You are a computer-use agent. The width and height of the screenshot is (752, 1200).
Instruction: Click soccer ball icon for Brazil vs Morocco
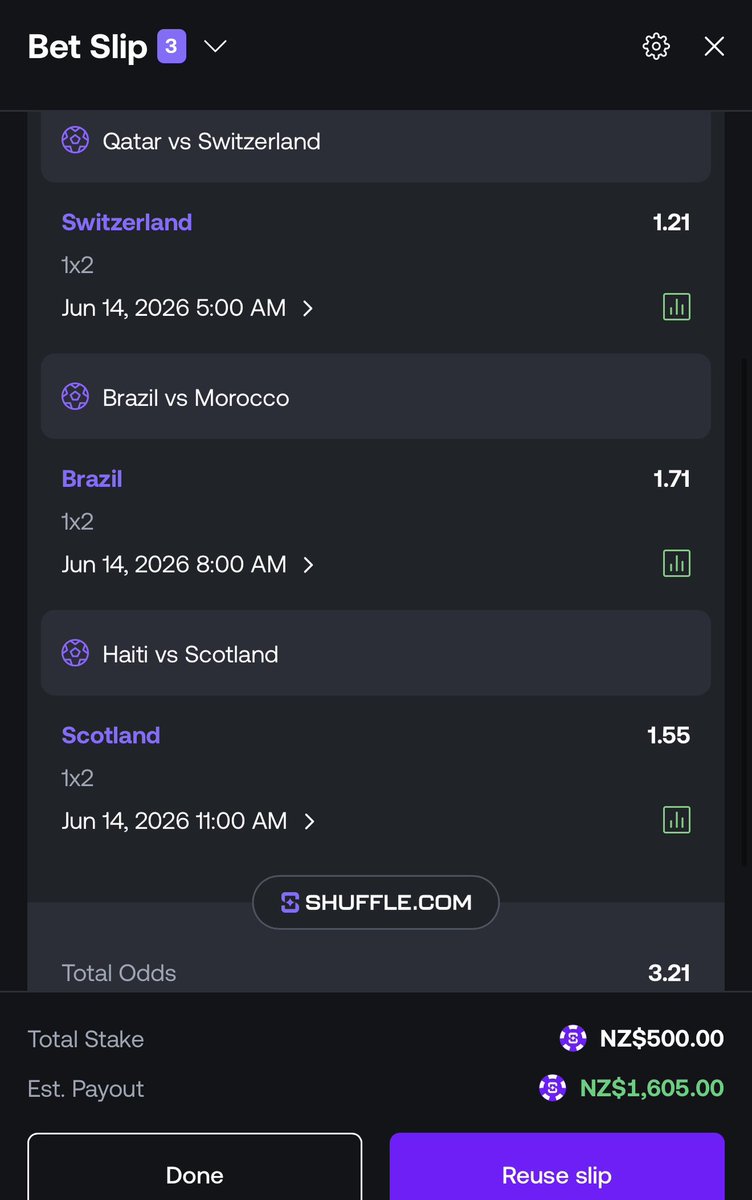point(75,397)
